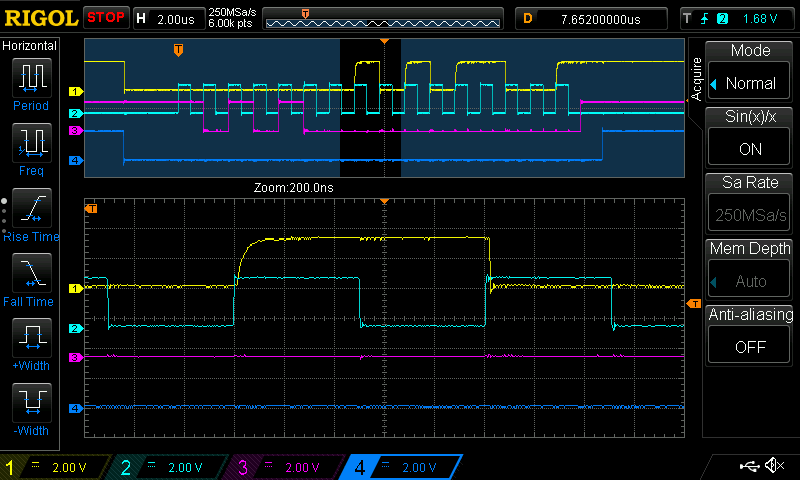Click trigger level marker on right edge

[x=694, y=304]
